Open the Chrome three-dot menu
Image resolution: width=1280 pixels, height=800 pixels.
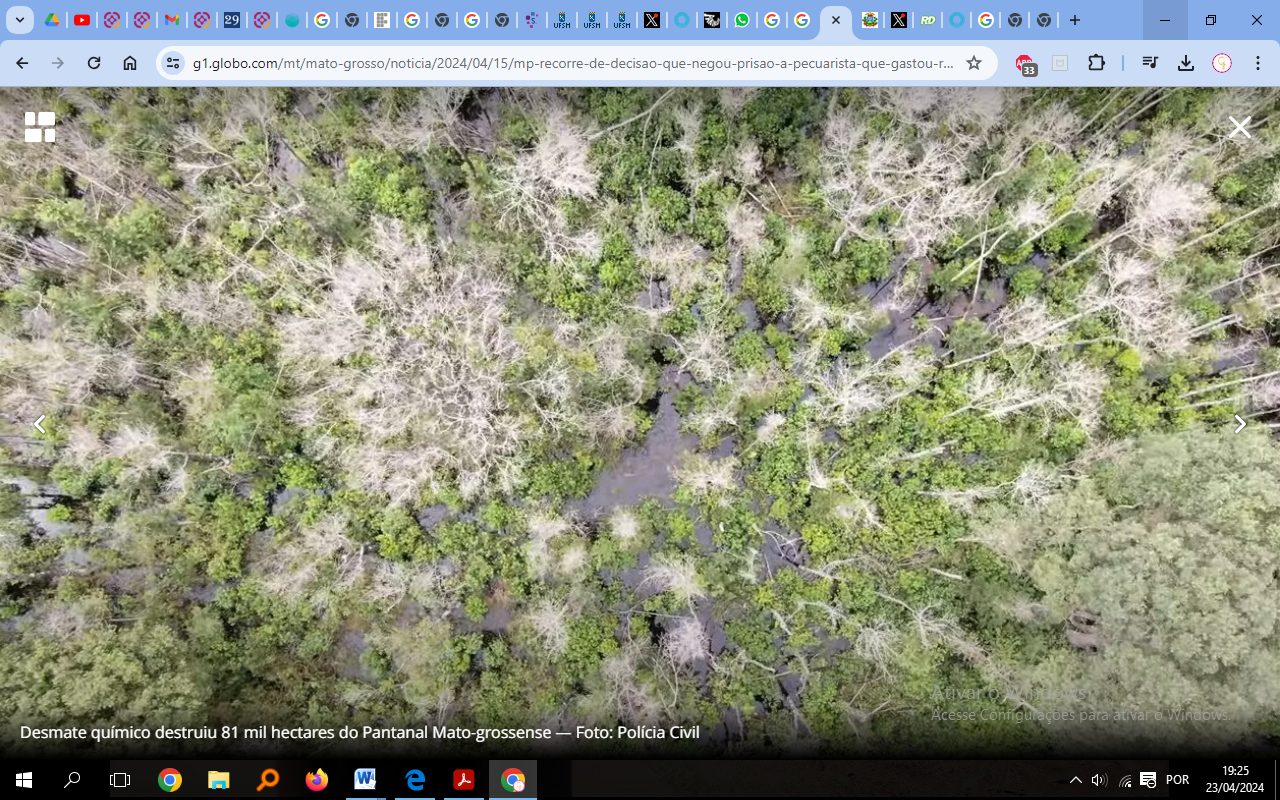tap(1258, 63)
